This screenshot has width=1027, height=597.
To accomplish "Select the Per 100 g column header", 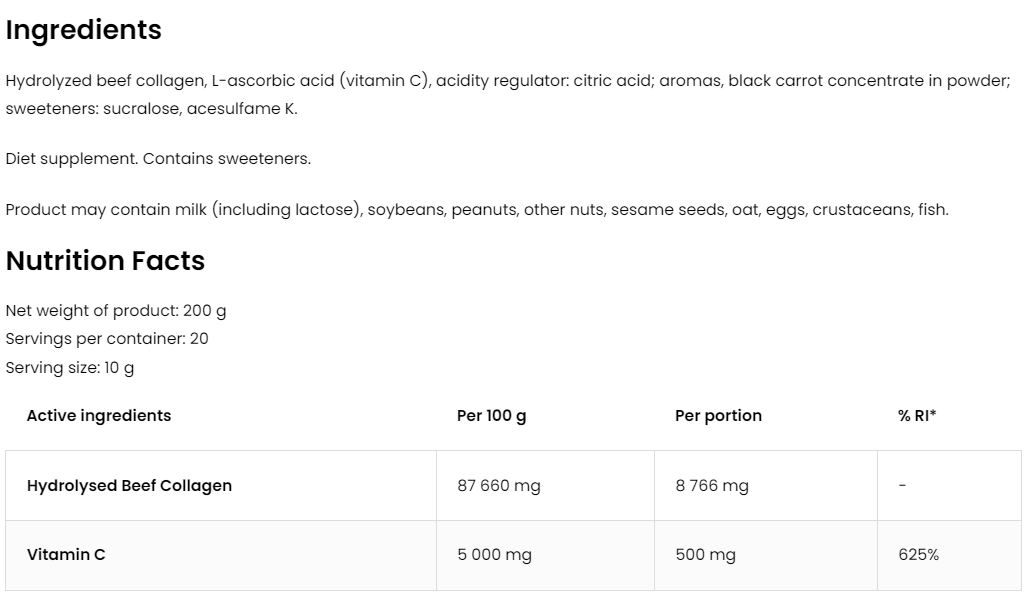I will click(x=491, y=415).
